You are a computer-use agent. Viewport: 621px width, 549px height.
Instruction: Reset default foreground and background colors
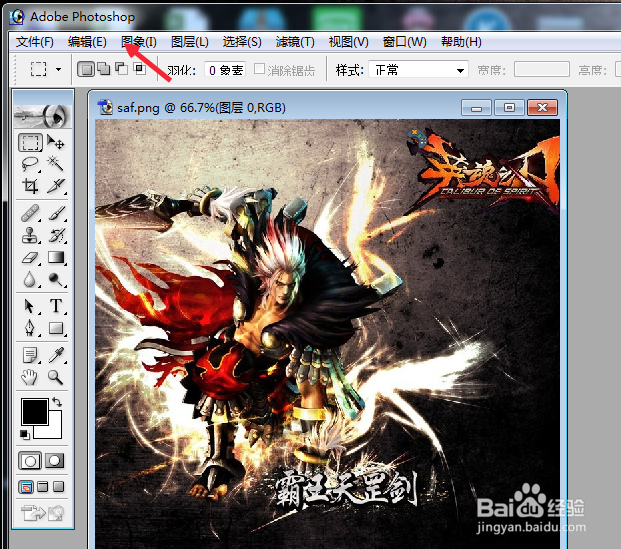point(25,435)
